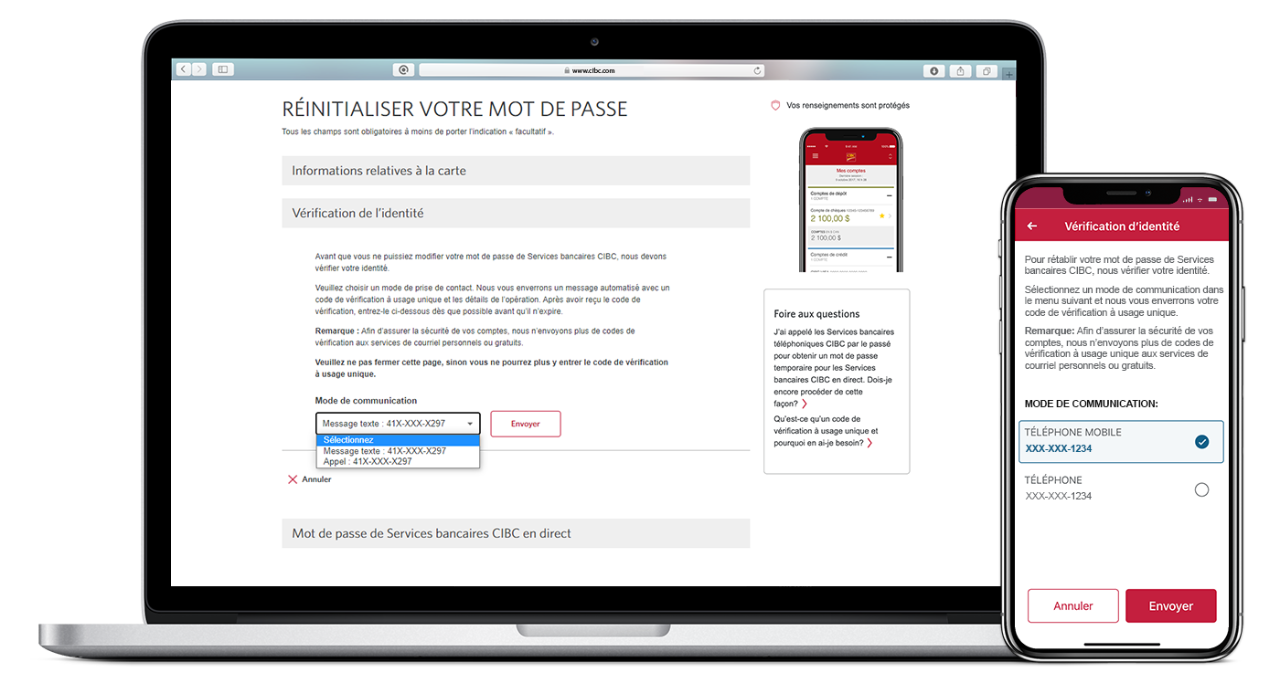Open a new Safari tab with plus

pos(1008,74)
